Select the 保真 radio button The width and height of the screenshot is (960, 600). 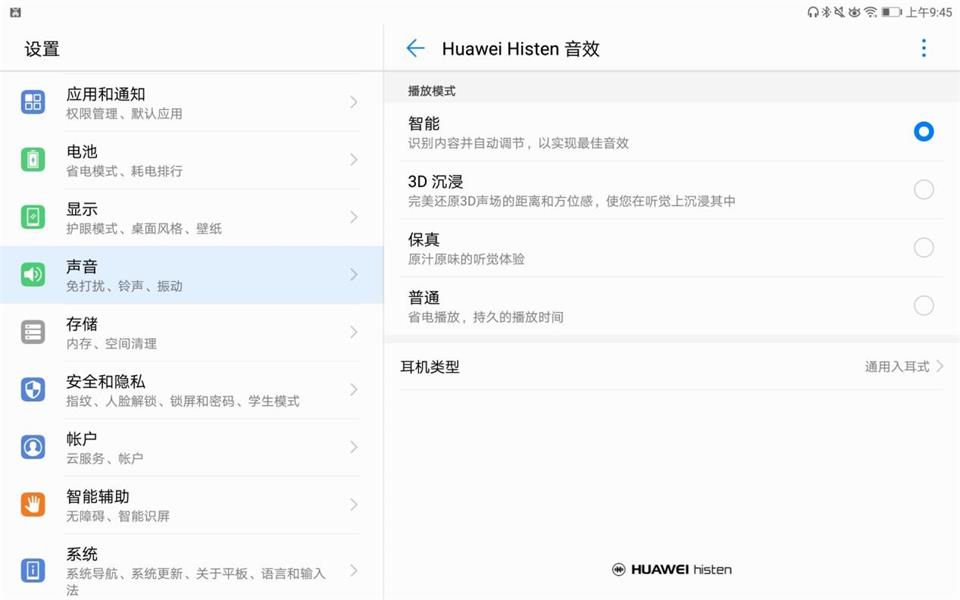pos(923,247)
